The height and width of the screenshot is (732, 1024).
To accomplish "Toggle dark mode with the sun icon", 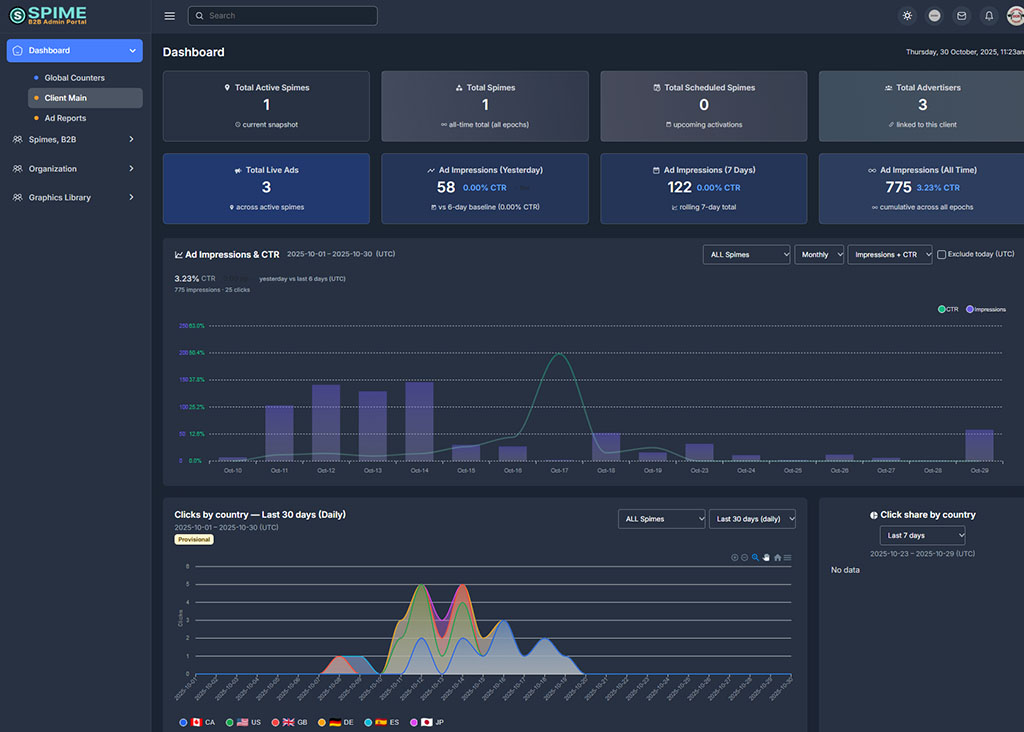I will [907, 16].
